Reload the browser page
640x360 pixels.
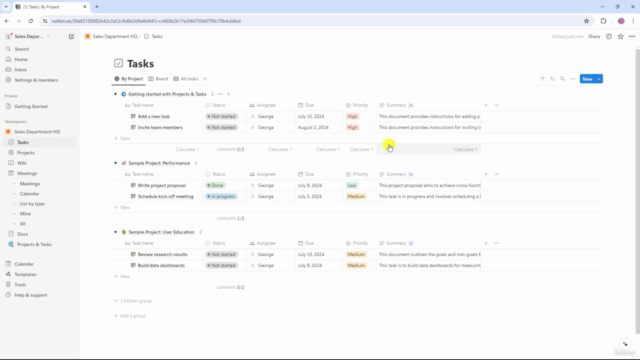(31, 21)
